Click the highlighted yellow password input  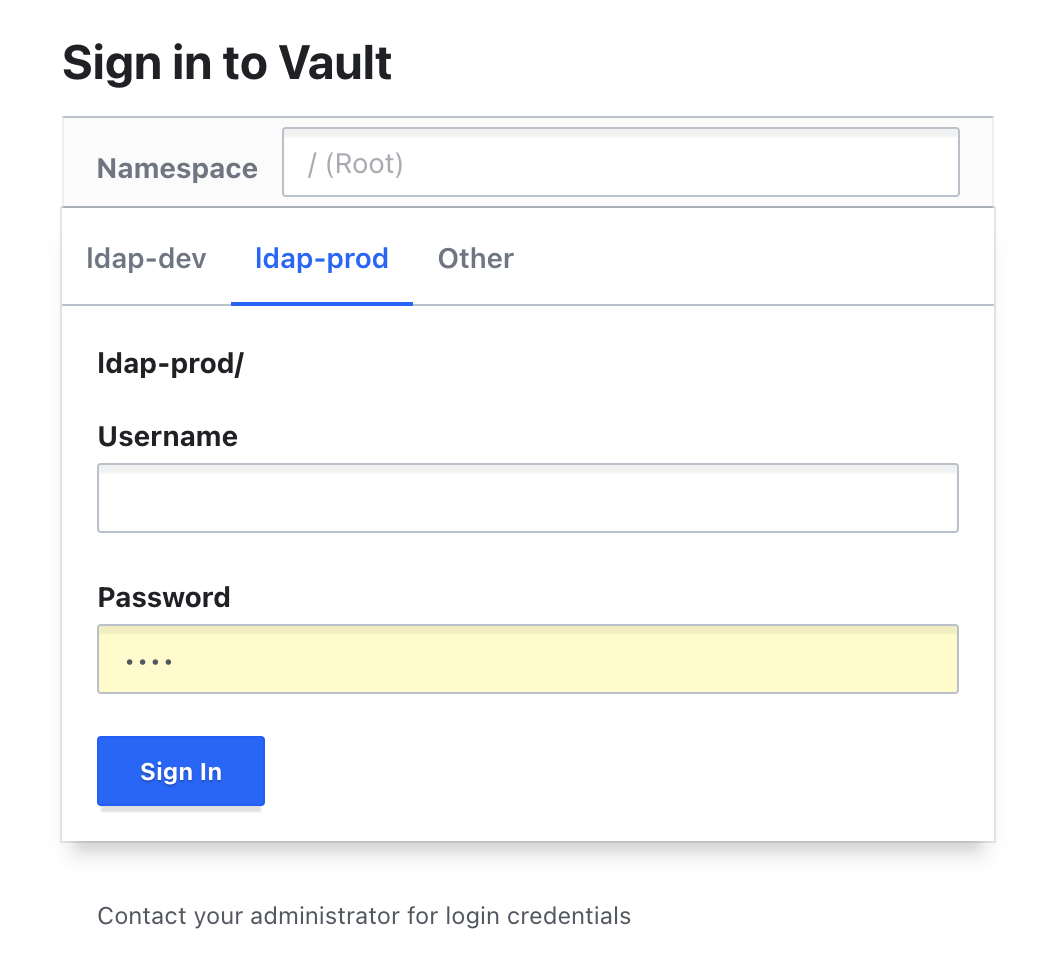point(528,658)
